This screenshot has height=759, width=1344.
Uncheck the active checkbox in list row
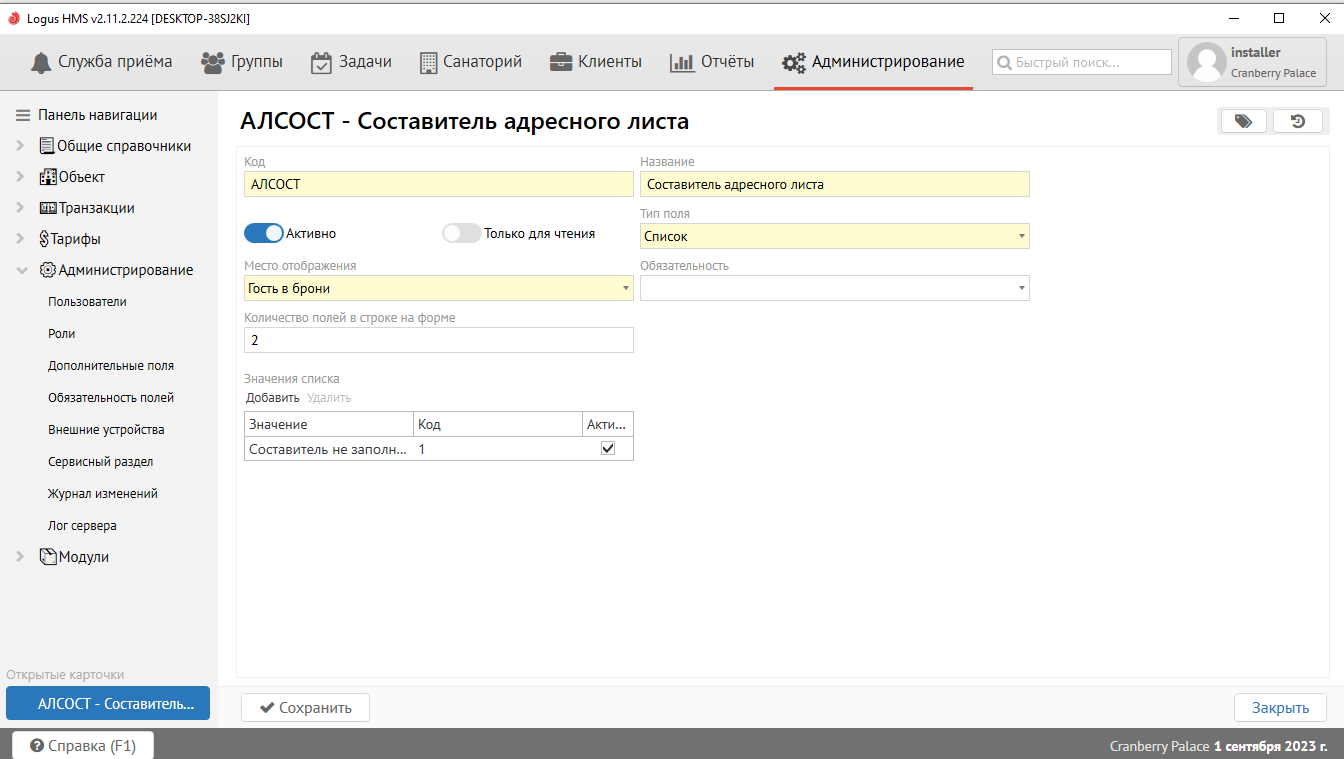(x=607, y=449)
